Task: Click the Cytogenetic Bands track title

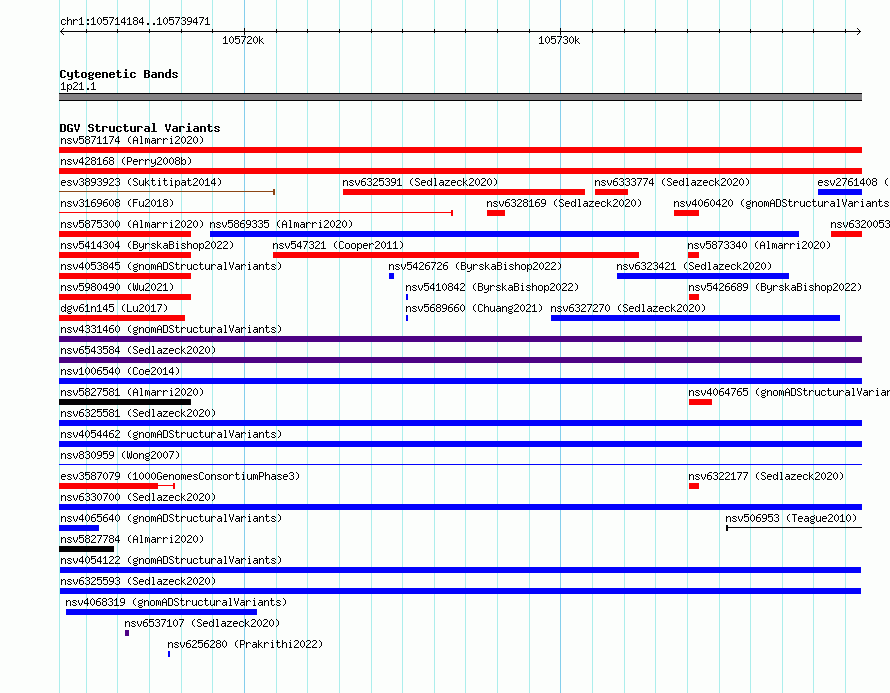Action: point(119,74)
